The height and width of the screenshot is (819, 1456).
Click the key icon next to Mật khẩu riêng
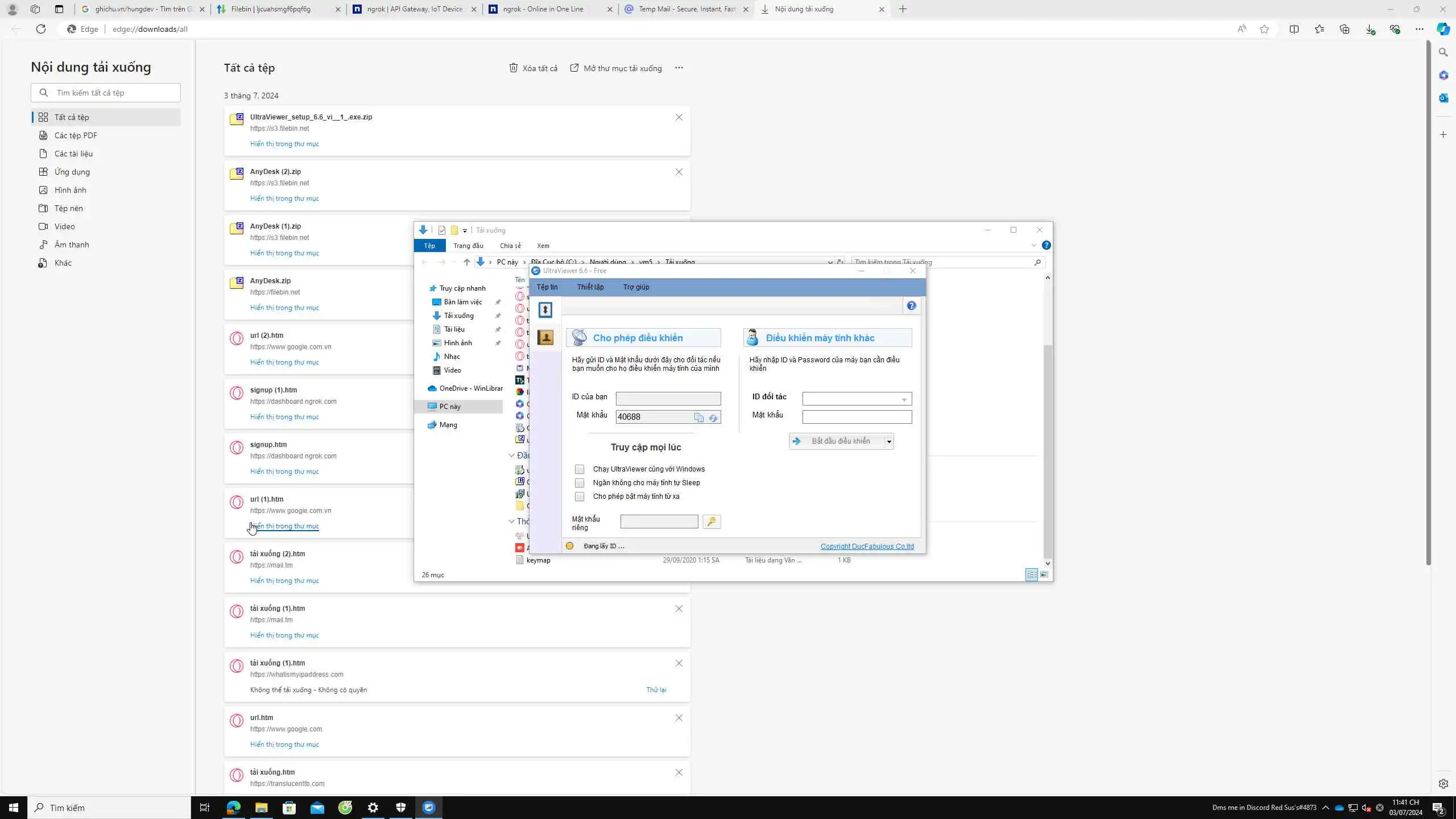[x=711, y=522]
